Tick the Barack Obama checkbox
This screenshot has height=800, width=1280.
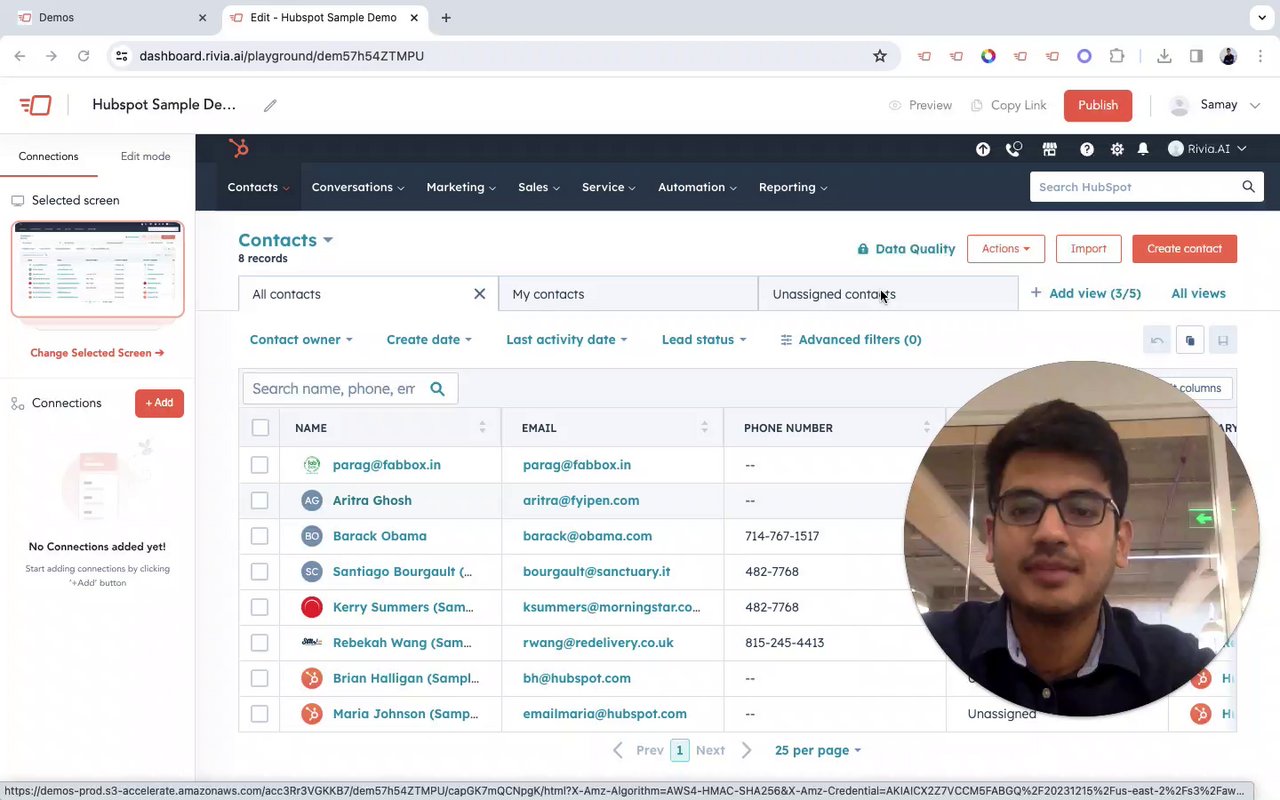tap(260, 536)
